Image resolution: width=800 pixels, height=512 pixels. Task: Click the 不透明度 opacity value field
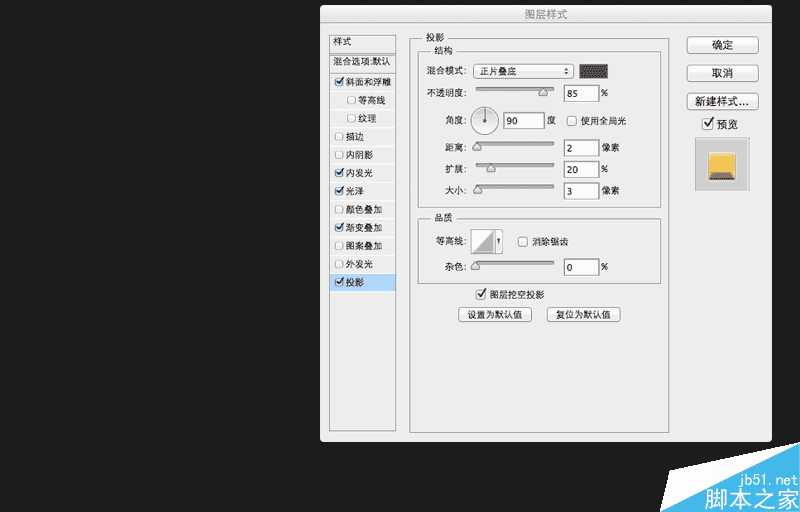(580, 93)
